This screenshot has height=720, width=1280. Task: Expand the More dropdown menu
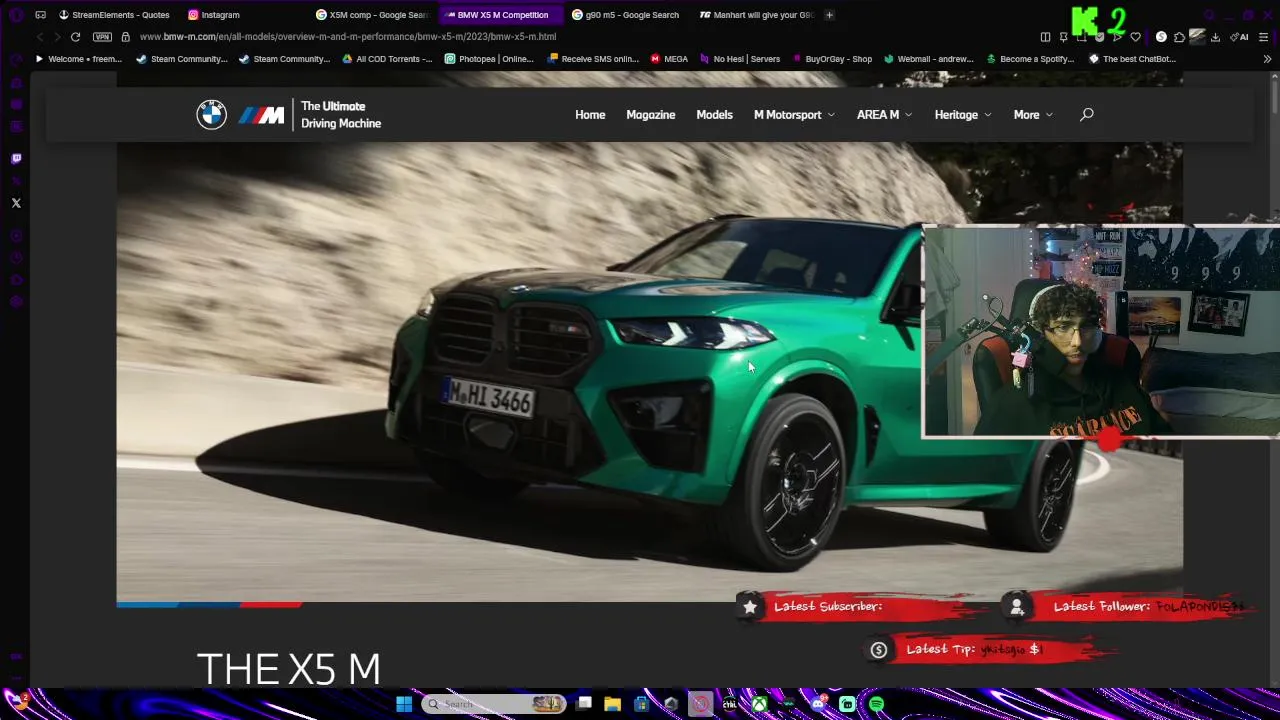(x=1033, y=115)
